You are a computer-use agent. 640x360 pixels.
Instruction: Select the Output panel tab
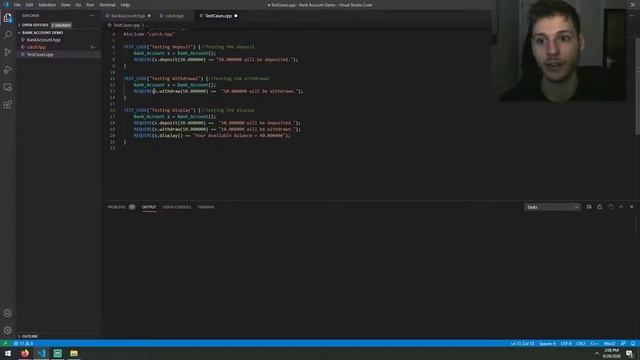(x=149, y=207)
